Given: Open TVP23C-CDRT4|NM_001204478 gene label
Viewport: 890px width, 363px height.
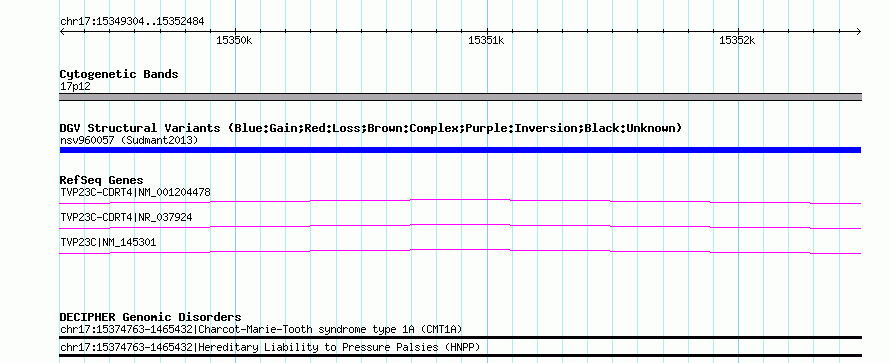Looking at the screenshot, I should [x=135, y=192].
